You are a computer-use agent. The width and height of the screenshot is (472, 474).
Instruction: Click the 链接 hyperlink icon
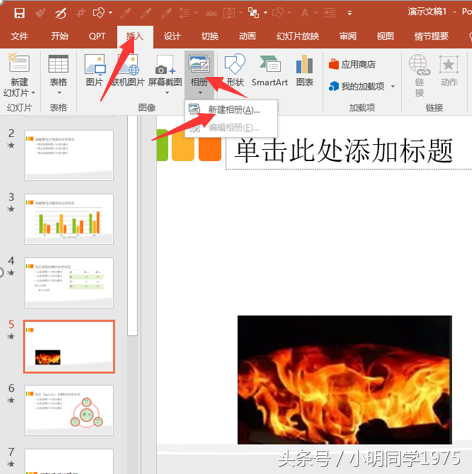419,64
